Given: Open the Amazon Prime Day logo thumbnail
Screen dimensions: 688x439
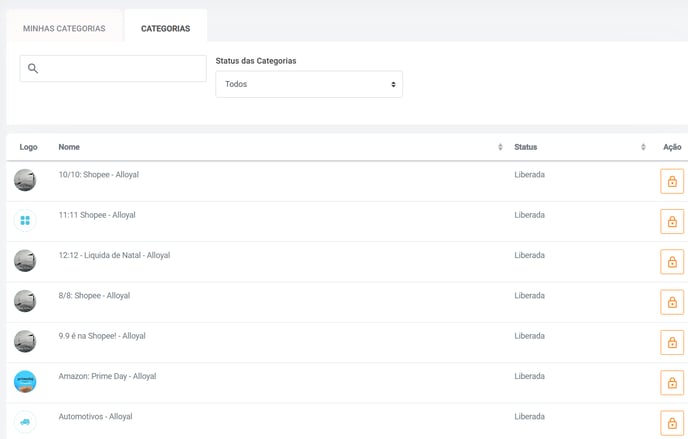Looking at the screenshot, I should click(x=25, y=382).
